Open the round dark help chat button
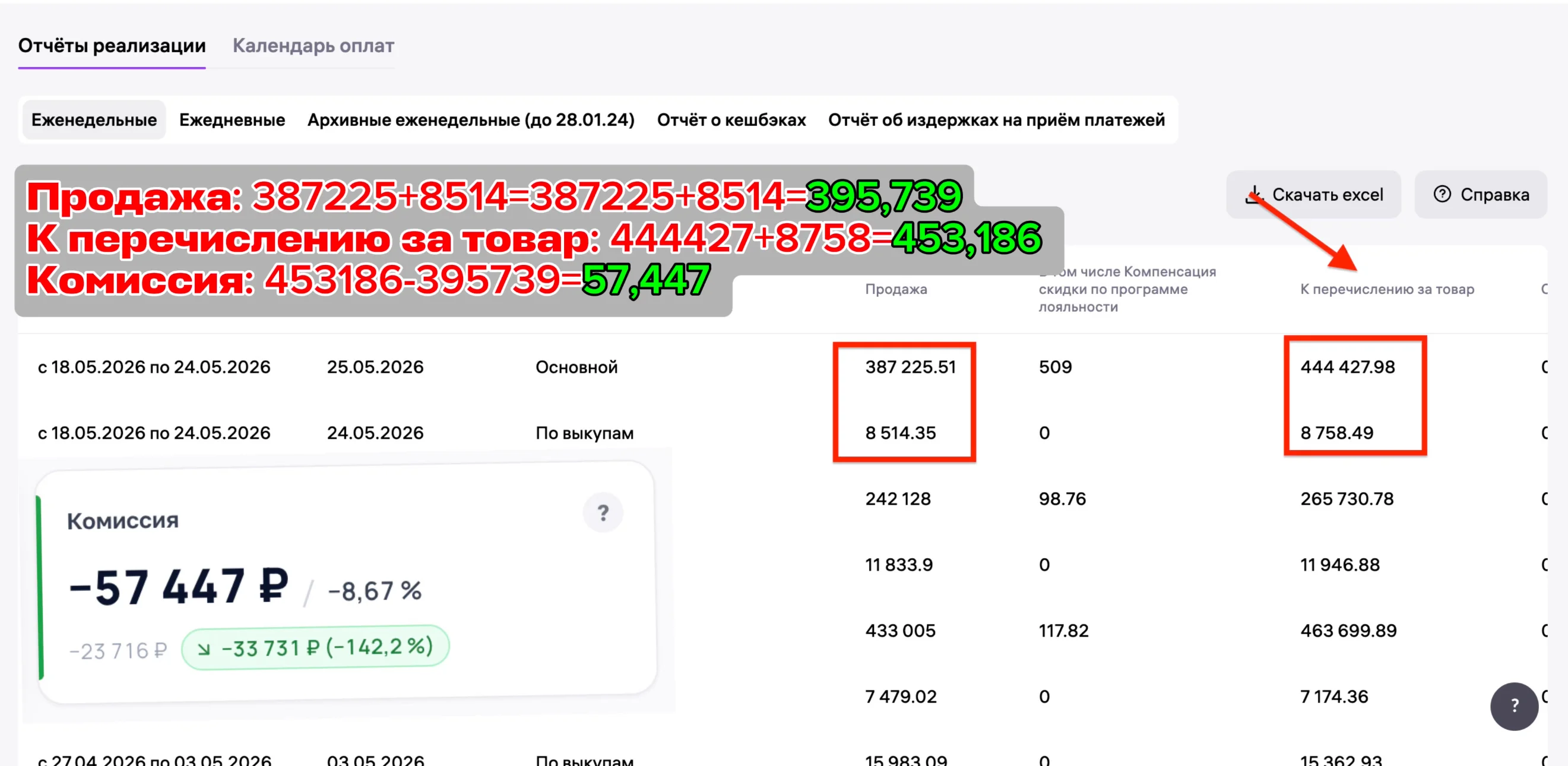 pyautogui.click(x=1514, y=705)
